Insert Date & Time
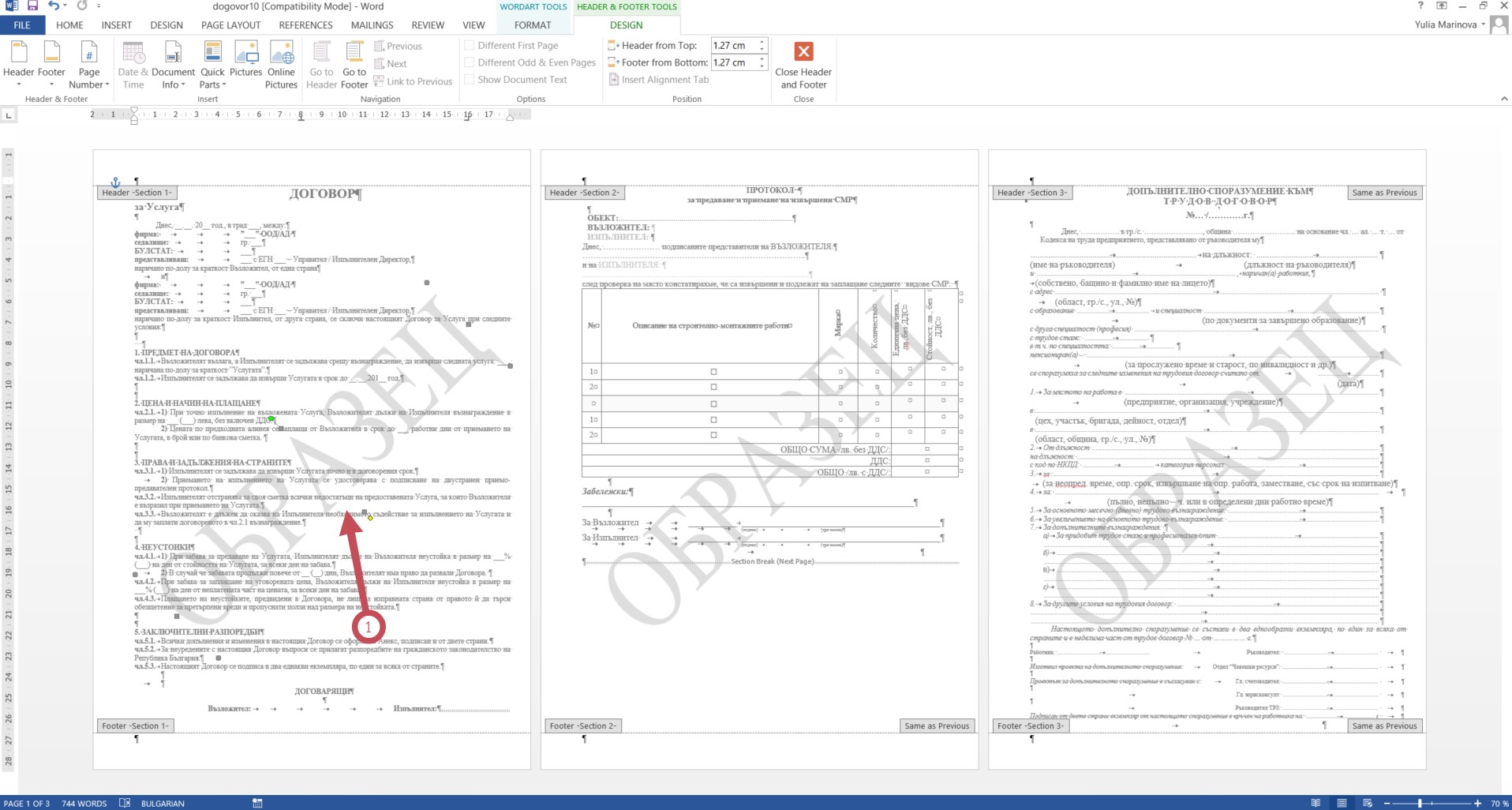 (x=133, y=65)
